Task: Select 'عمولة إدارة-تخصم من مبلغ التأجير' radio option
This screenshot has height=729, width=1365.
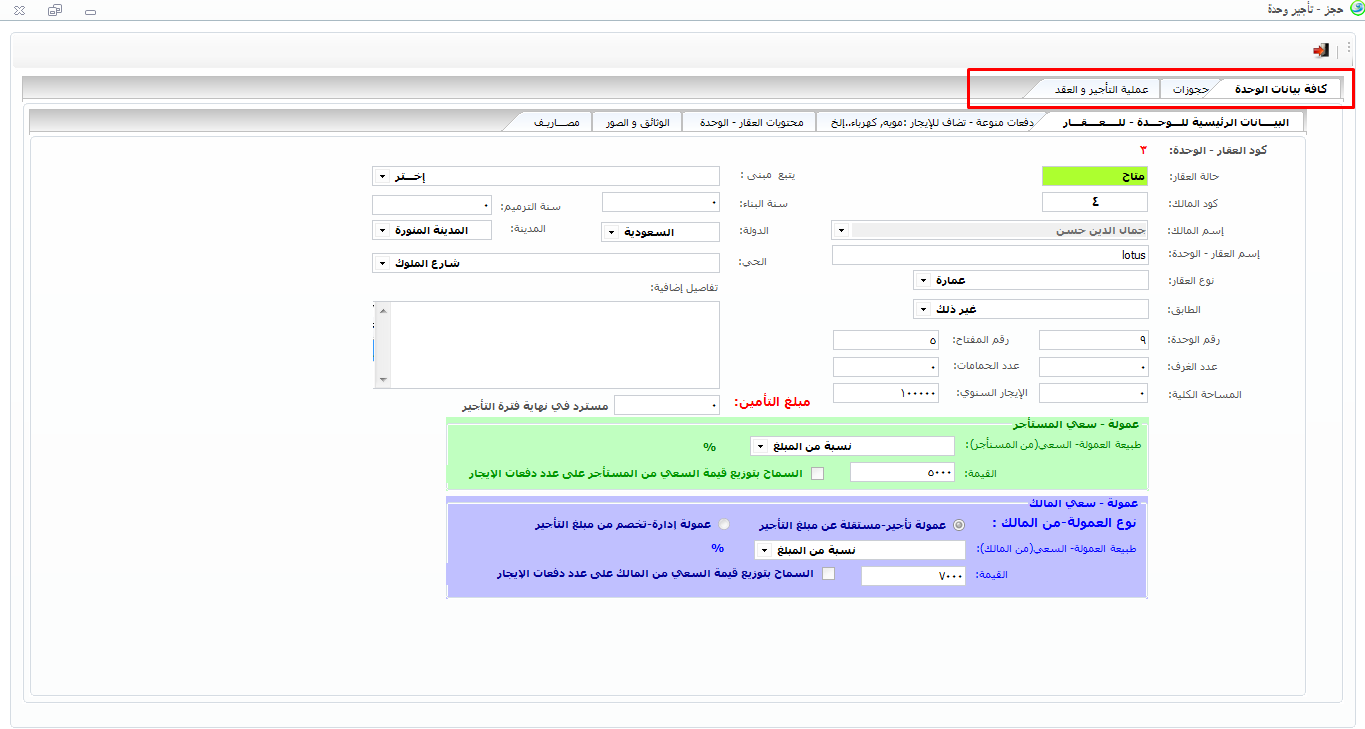Action: click(x=724, y=525)
